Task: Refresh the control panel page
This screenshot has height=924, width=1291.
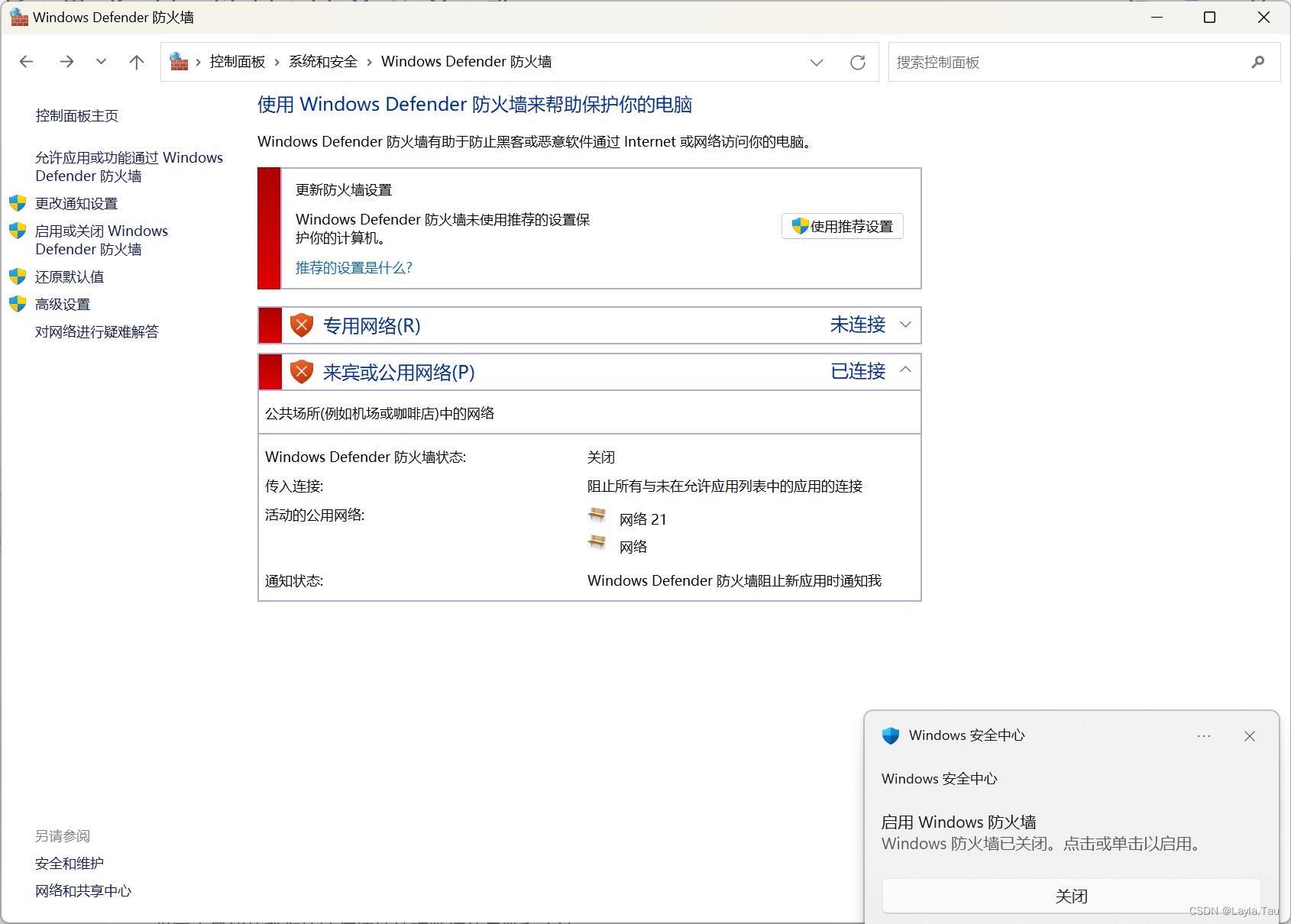Action: pyautogui.click(x=858, y=63)
